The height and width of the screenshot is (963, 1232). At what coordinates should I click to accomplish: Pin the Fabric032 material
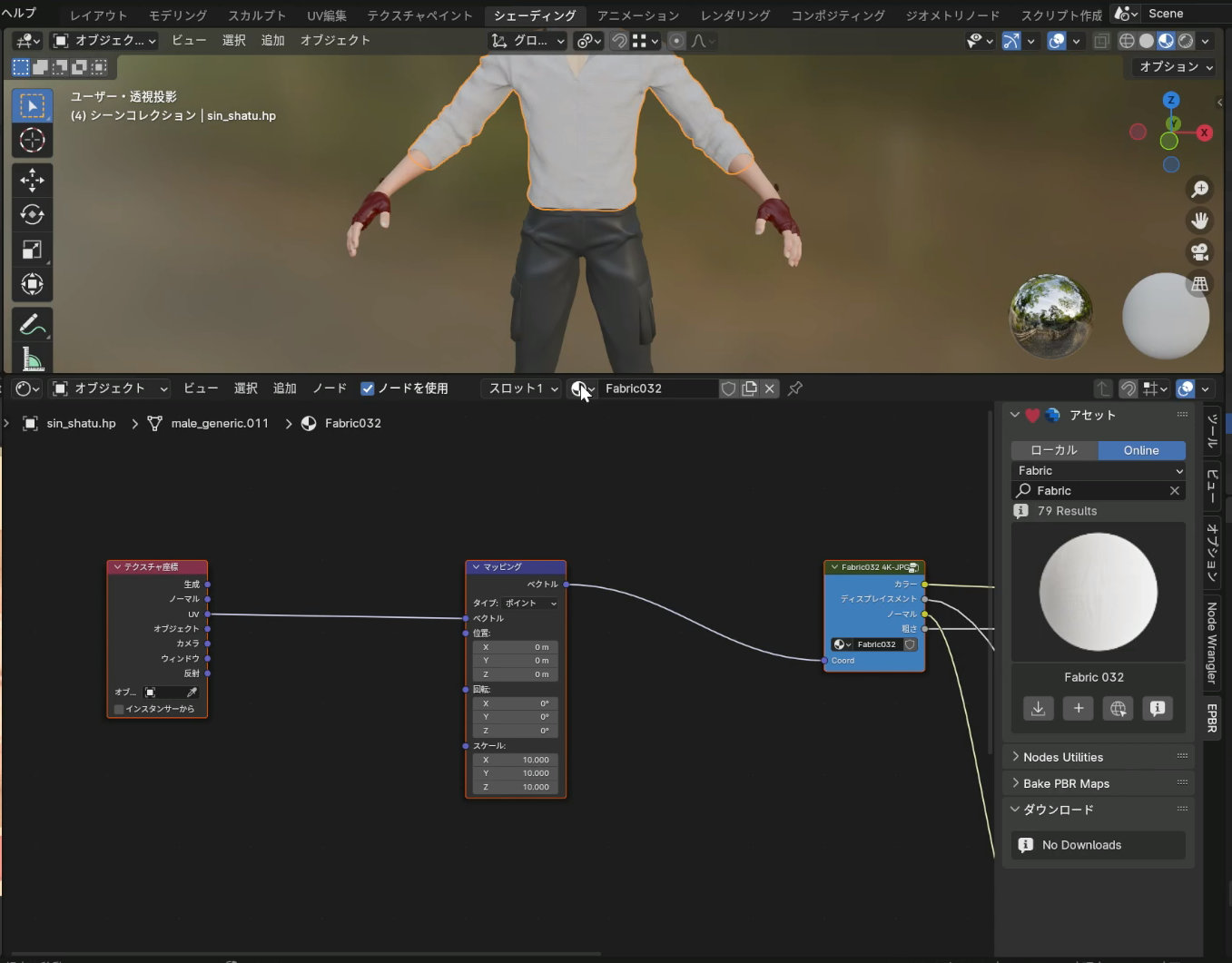795,388
